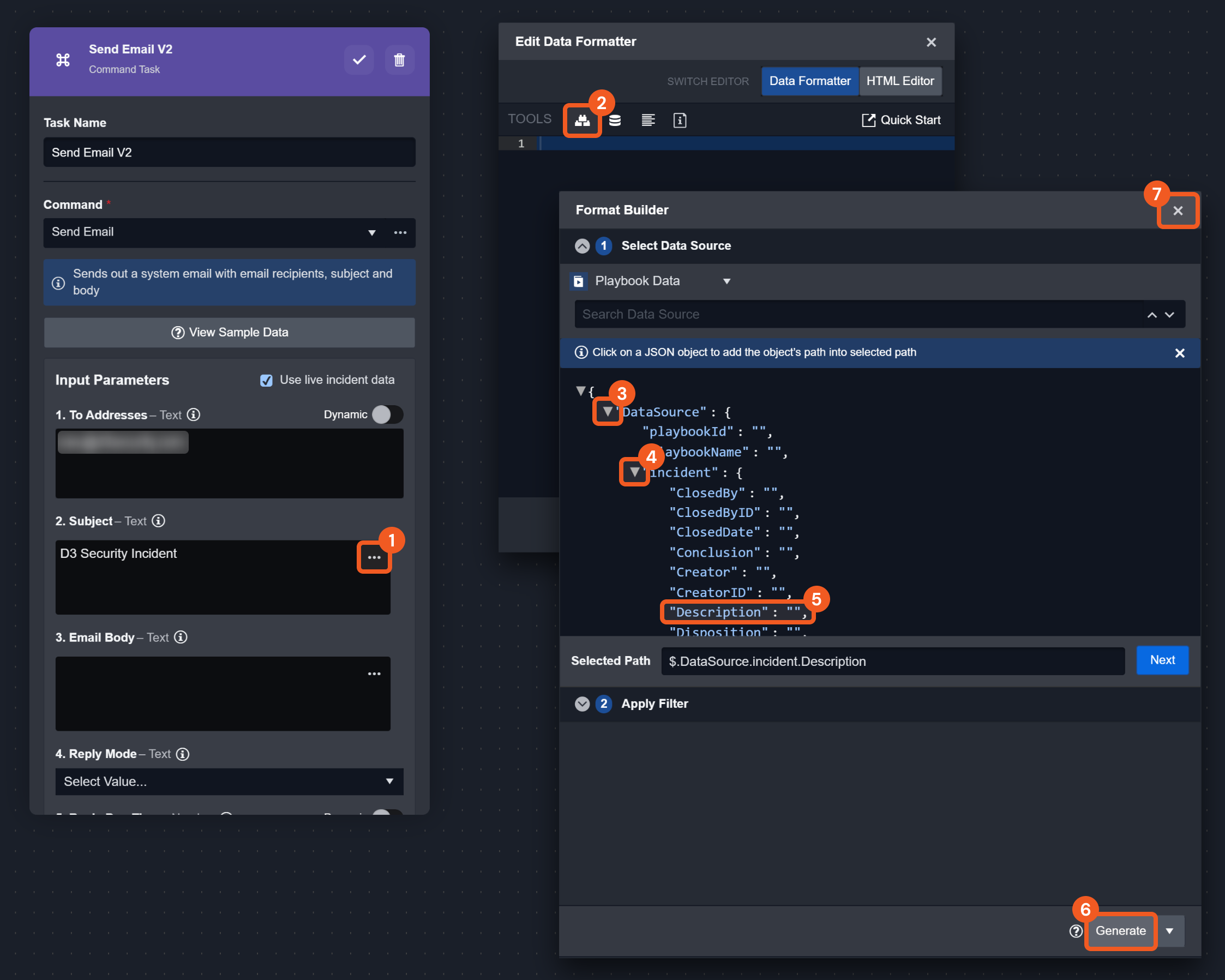Select the Data Formatter tab
The image size is (1225, 980).
click(809, 81)
